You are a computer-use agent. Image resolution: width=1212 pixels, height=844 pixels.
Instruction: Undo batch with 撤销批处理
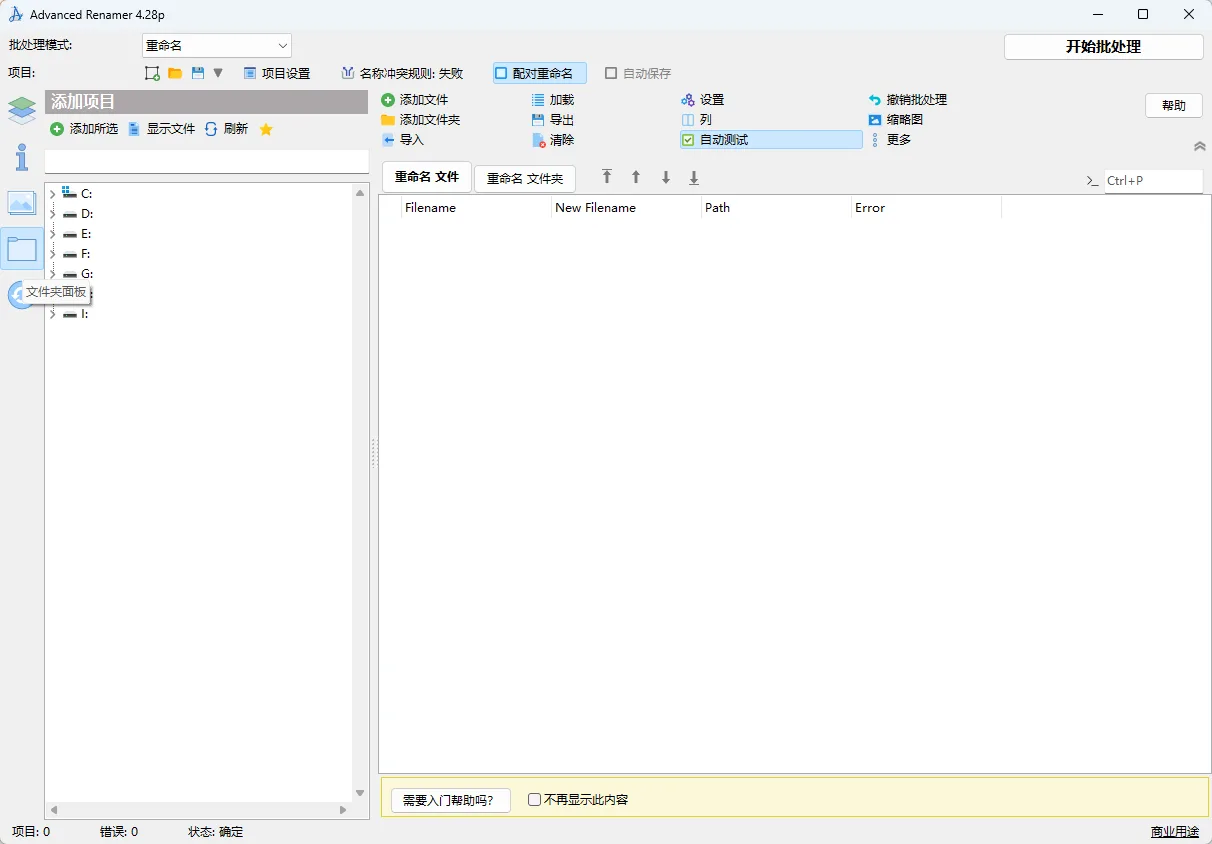pyautogui.click(x=908, y=100)
